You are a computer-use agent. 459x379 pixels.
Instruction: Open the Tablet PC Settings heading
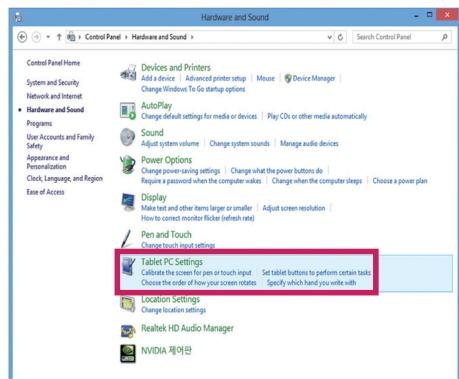pyautogui.click(x=172, y=262)
